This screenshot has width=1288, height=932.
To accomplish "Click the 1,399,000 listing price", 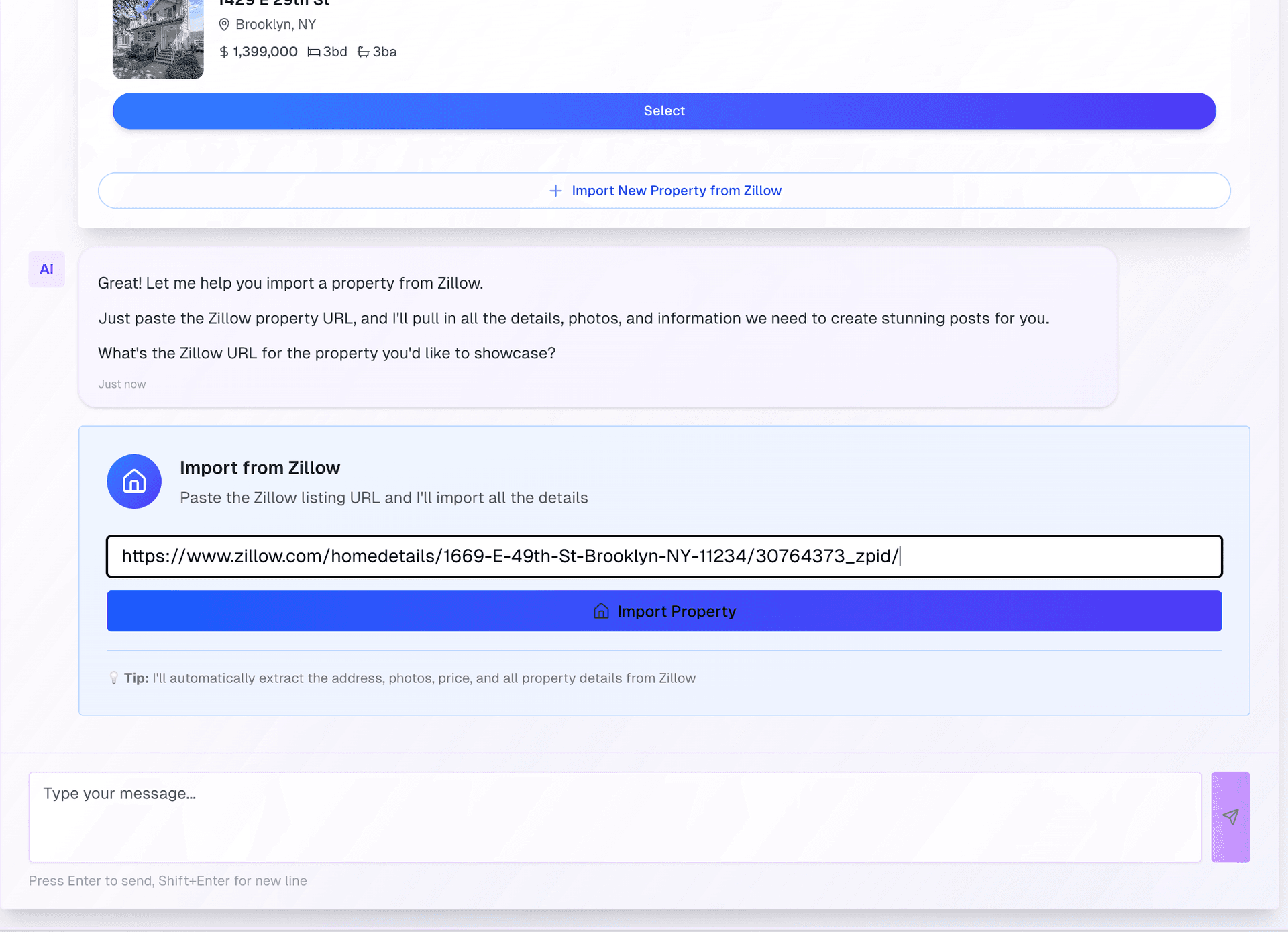I will point(265,52).
